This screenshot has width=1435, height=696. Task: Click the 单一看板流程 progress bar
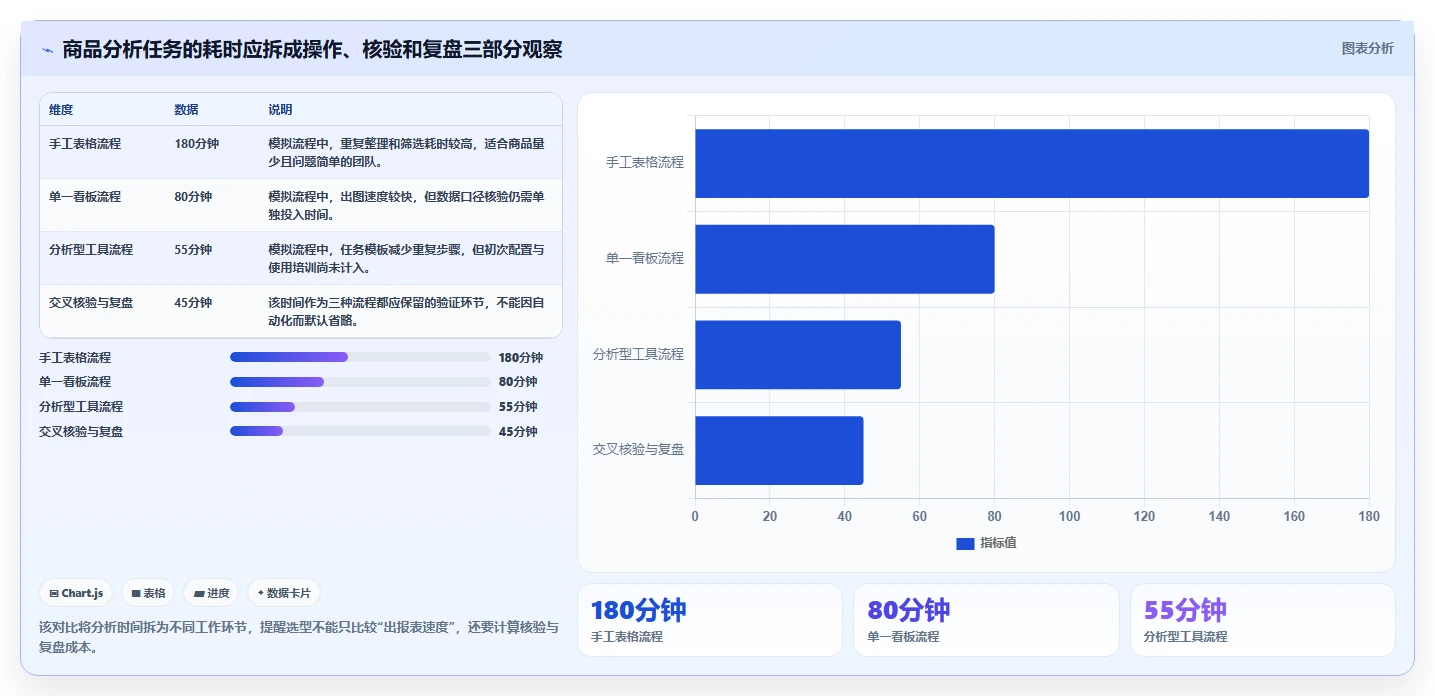click(x=360, y=382)
